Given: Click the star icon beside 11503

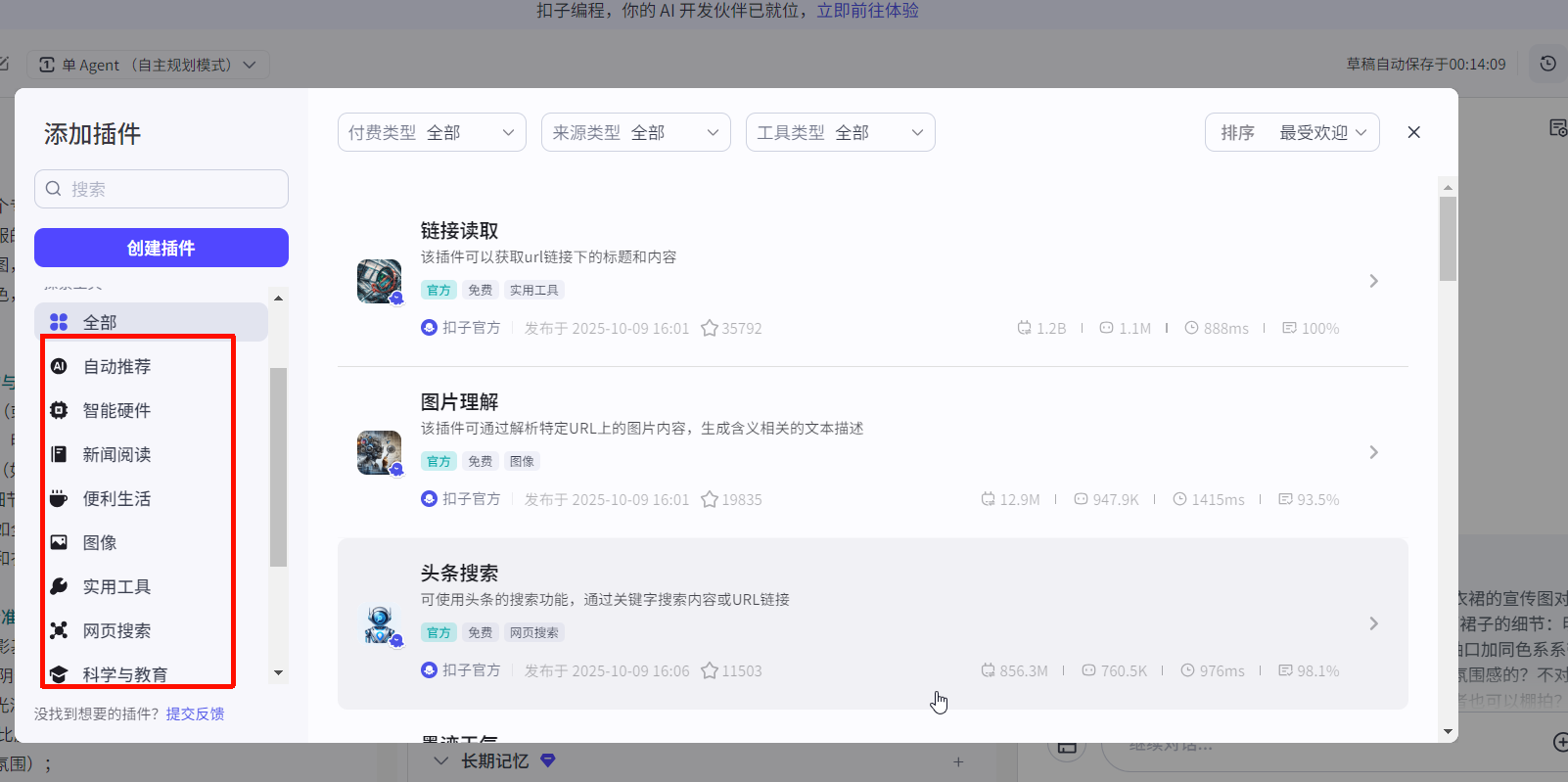Looking at the screenshot, I should [x=710, y=670].
